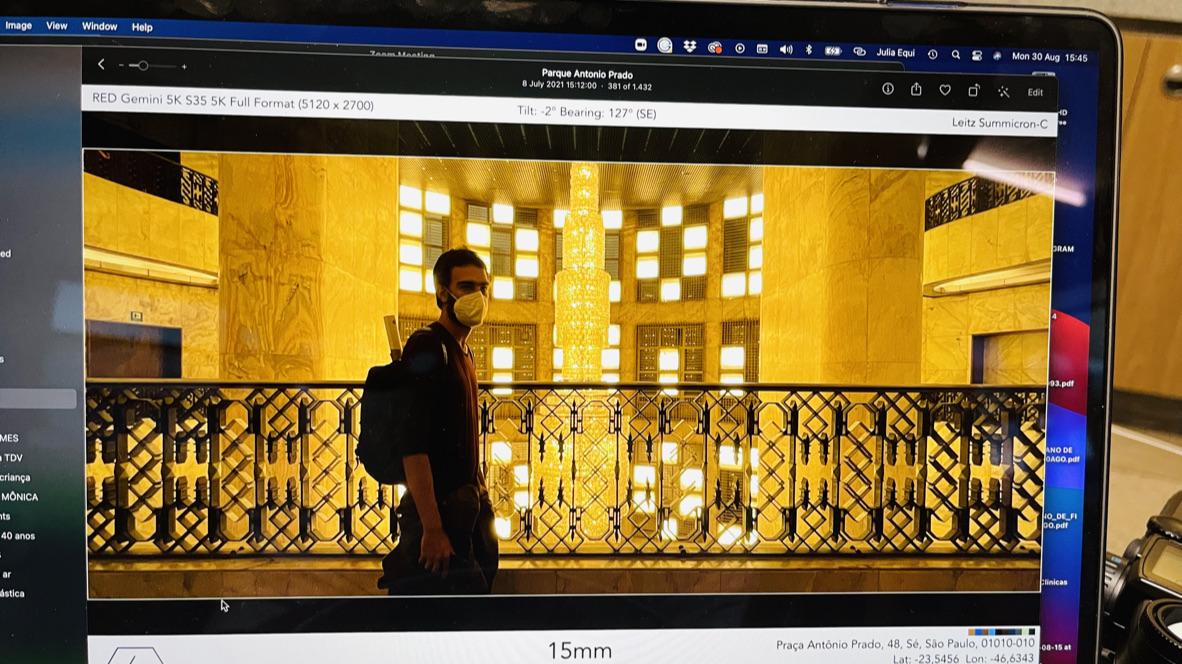1182x664 pixels.
Task: Go back with the left chevron arrow
Action: (101, 65)
